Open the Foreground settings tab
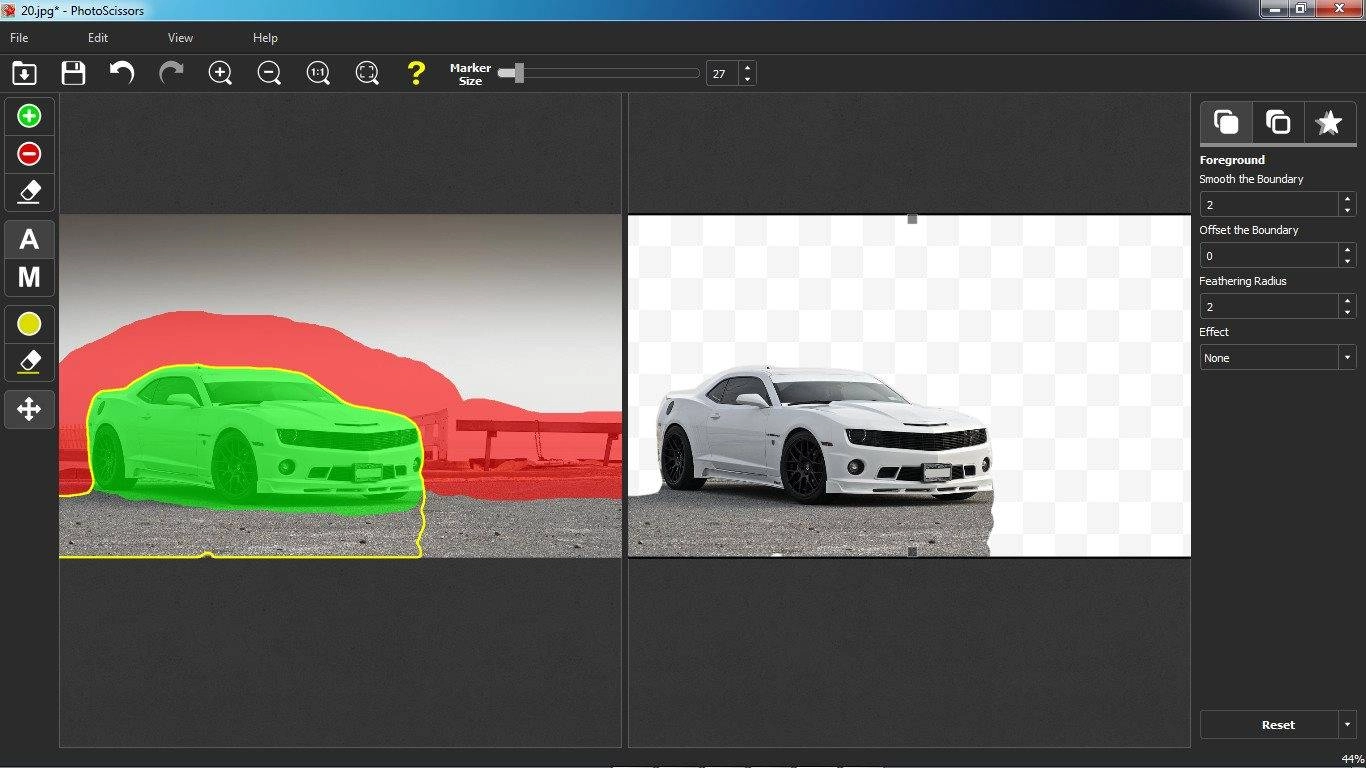Image resolution: width=1366 pixels, height=768 pixels. pos(1226,122)
